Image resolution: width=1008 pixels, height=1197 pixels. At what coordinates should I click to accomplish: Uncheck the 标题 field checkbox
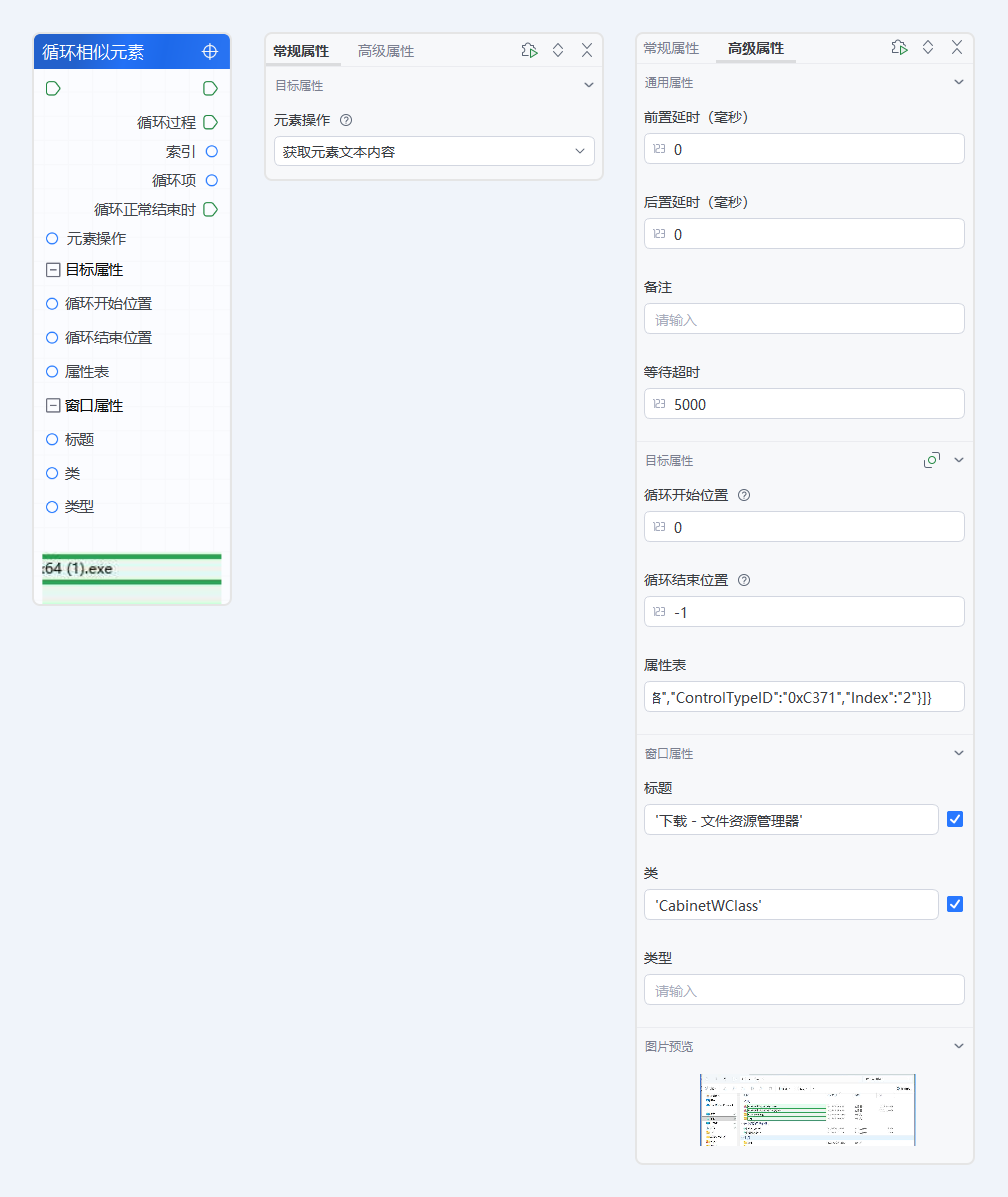click(x=954, y=819)
